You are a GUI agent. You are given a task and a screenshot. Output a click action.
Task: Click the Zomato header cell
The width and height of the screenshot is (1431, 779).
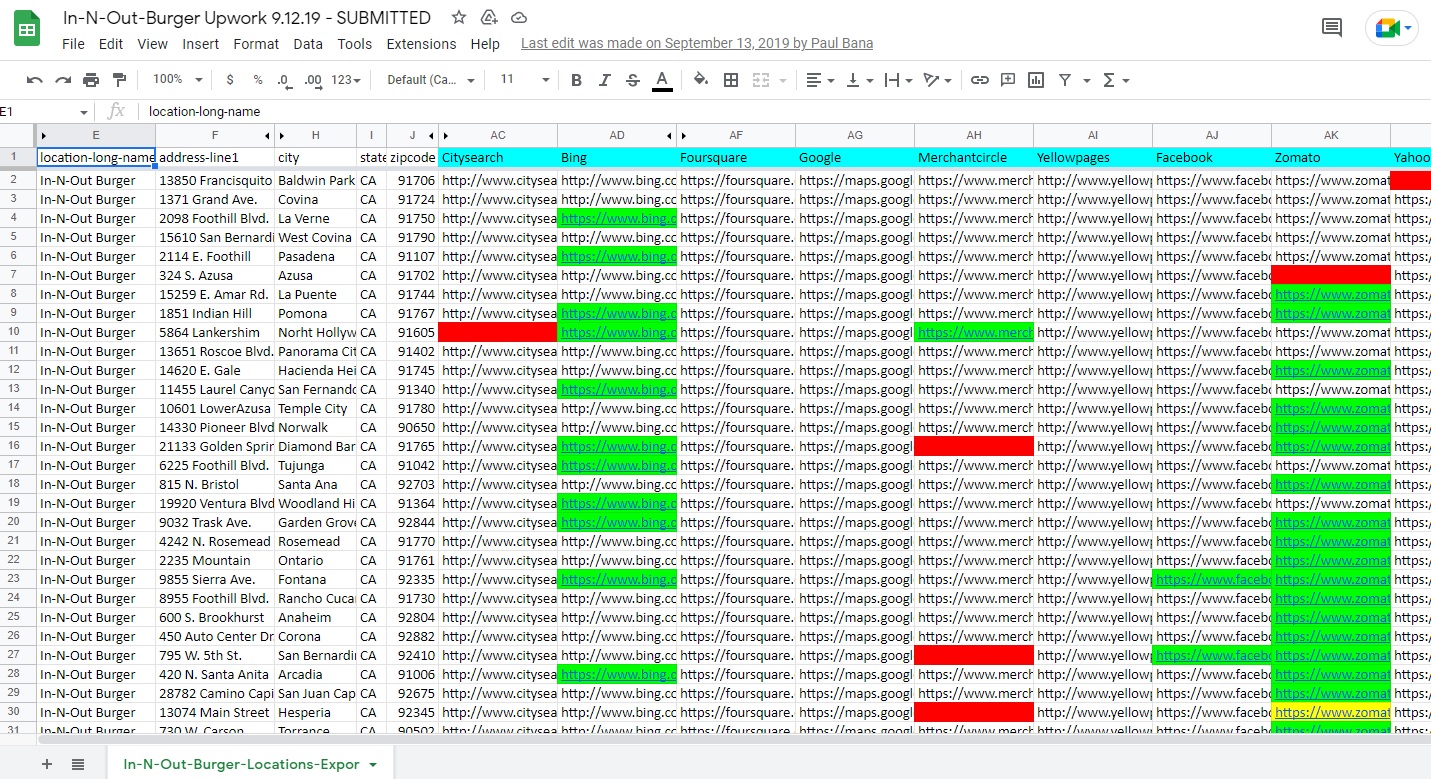[x=1331, y=158]
